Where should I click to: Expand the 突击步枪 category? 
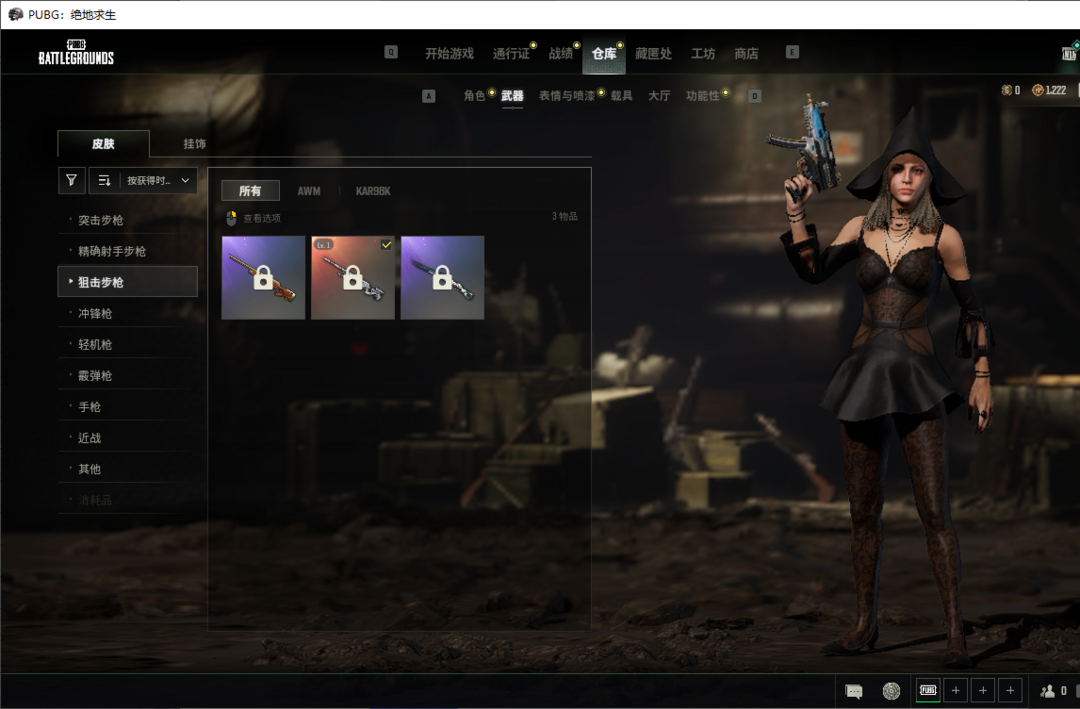(x=127, y=220)
